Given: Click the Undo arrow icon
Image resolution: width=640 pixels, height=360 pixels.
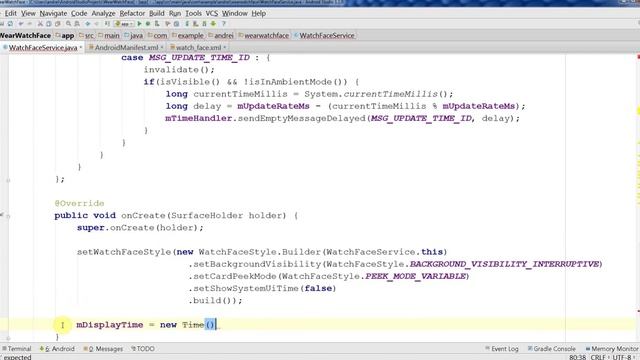Looking at the screenshot, I should [x=21, y=24].
